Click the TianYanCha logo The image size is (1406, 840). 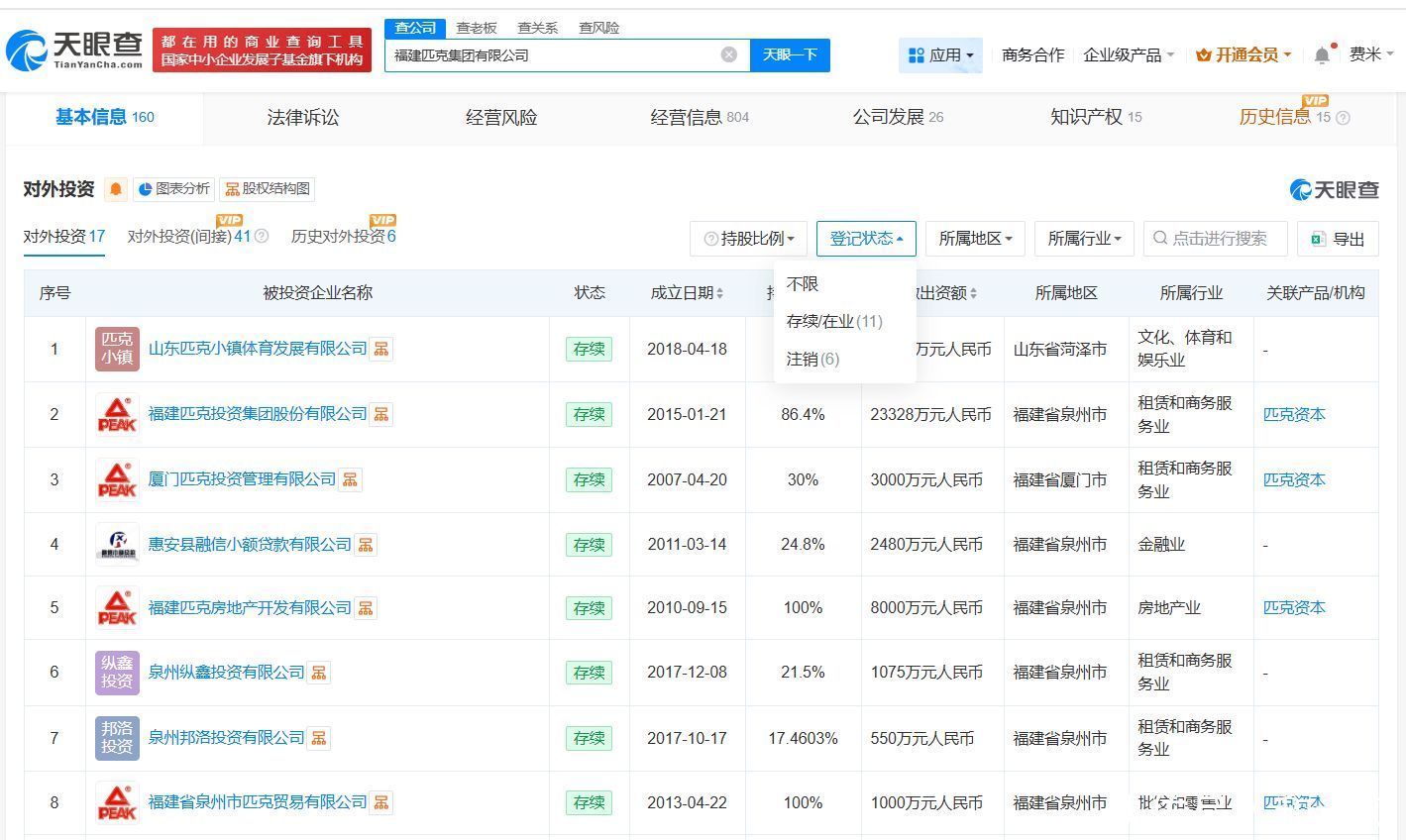coord(74,51)
